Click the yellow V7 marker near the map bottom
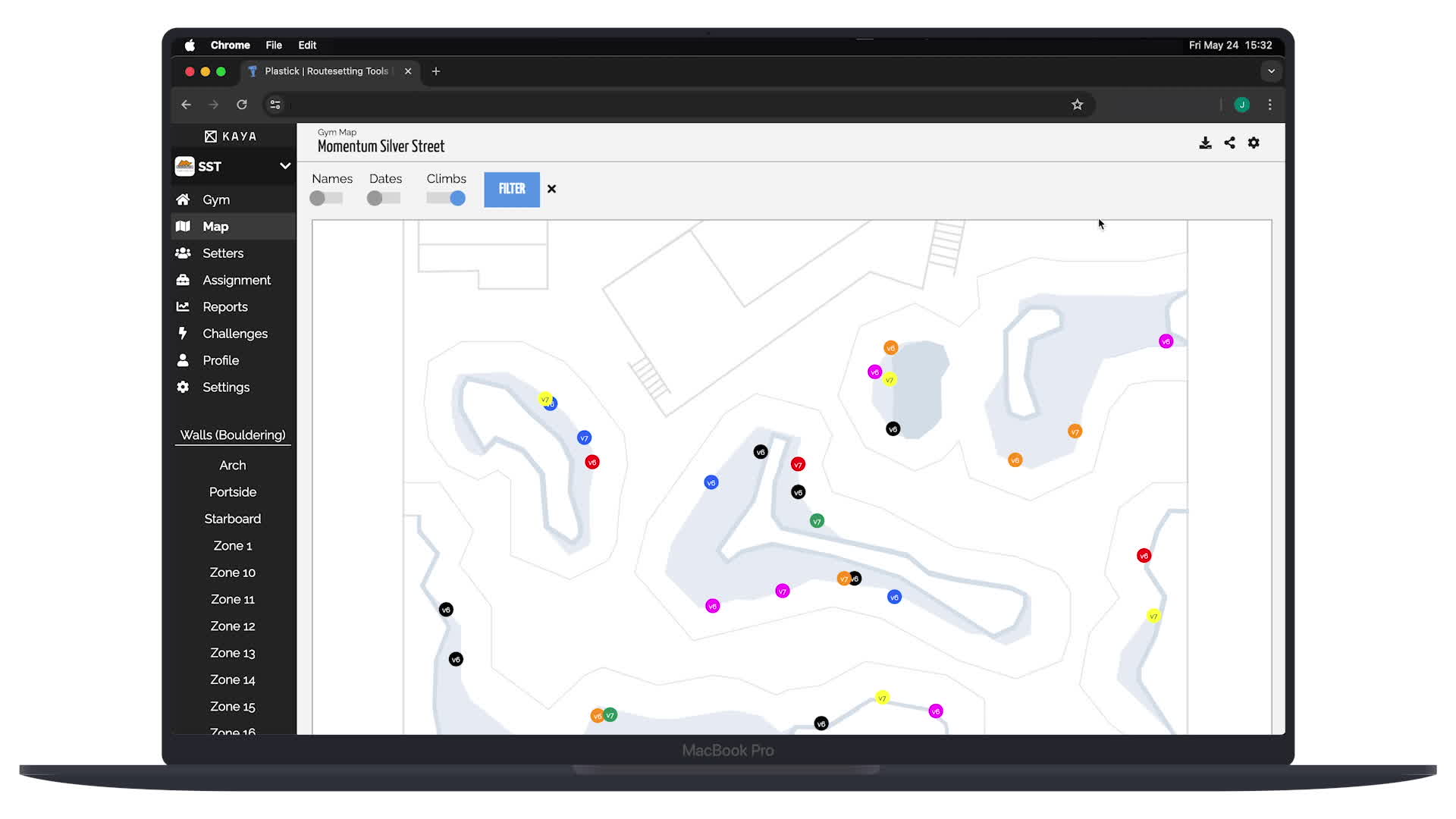1456x819 pixels. 882,697
